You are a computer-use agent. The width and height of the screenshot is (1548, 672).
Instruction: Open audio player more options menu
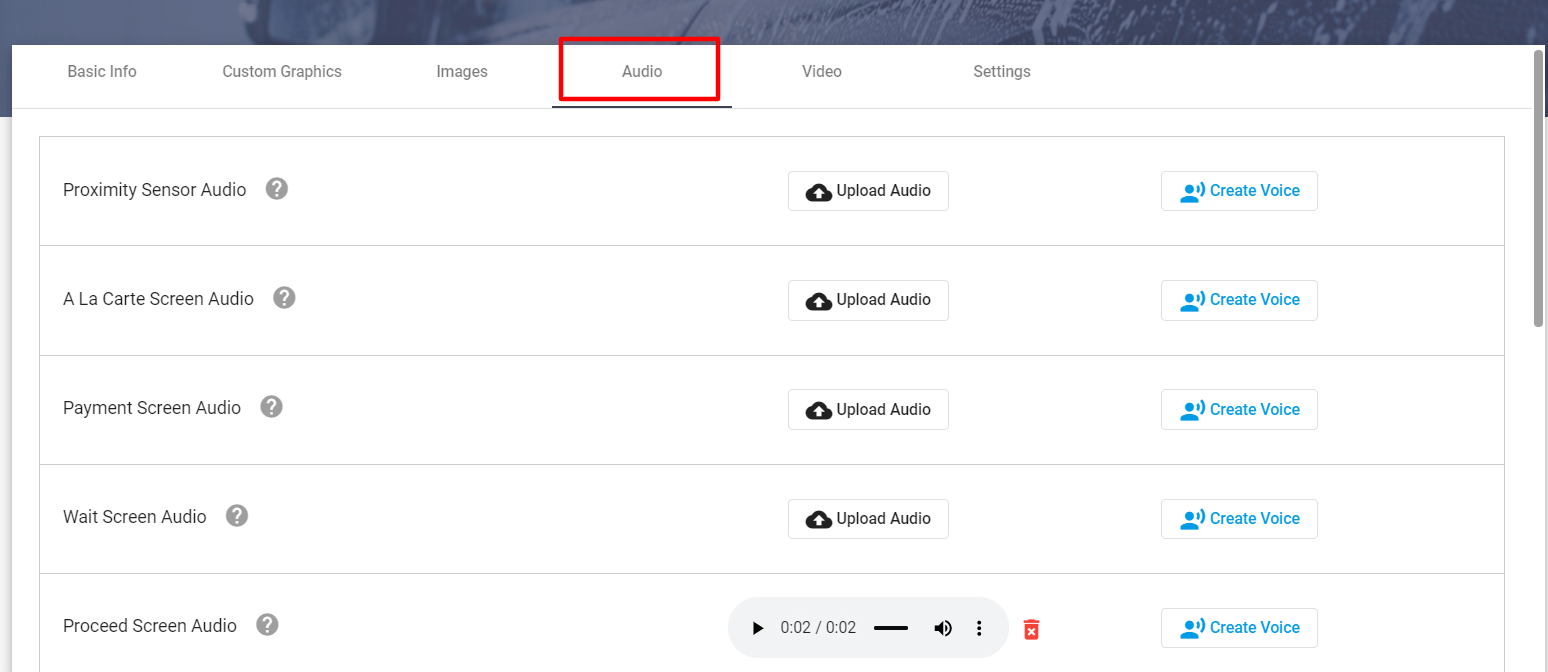click(979, 628)
